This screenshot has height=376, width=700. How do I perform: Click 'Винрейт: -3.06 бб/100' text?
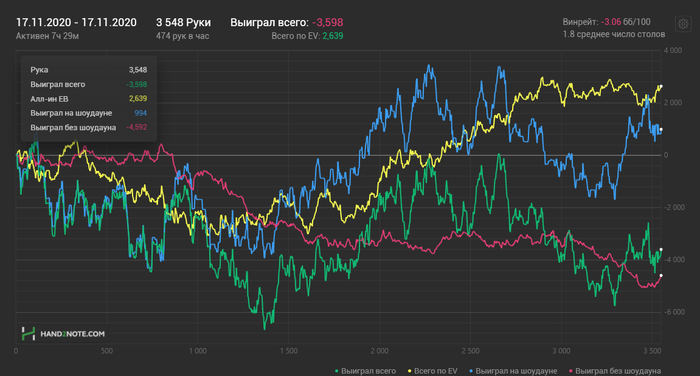click(x=606, y=21)
